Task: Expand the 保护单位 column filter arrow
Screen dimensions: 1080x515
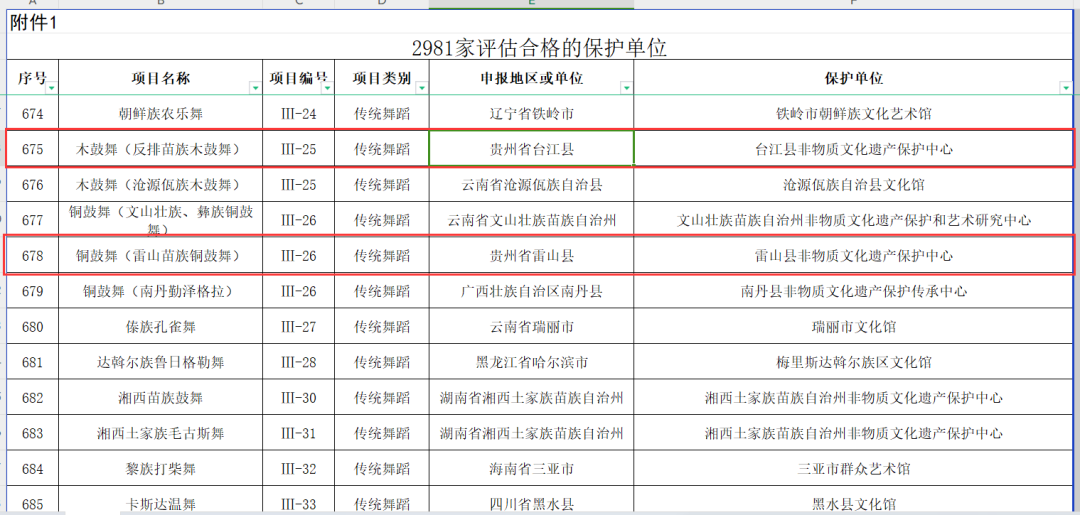Action: pyautogui.click(x=1065, y=88)
